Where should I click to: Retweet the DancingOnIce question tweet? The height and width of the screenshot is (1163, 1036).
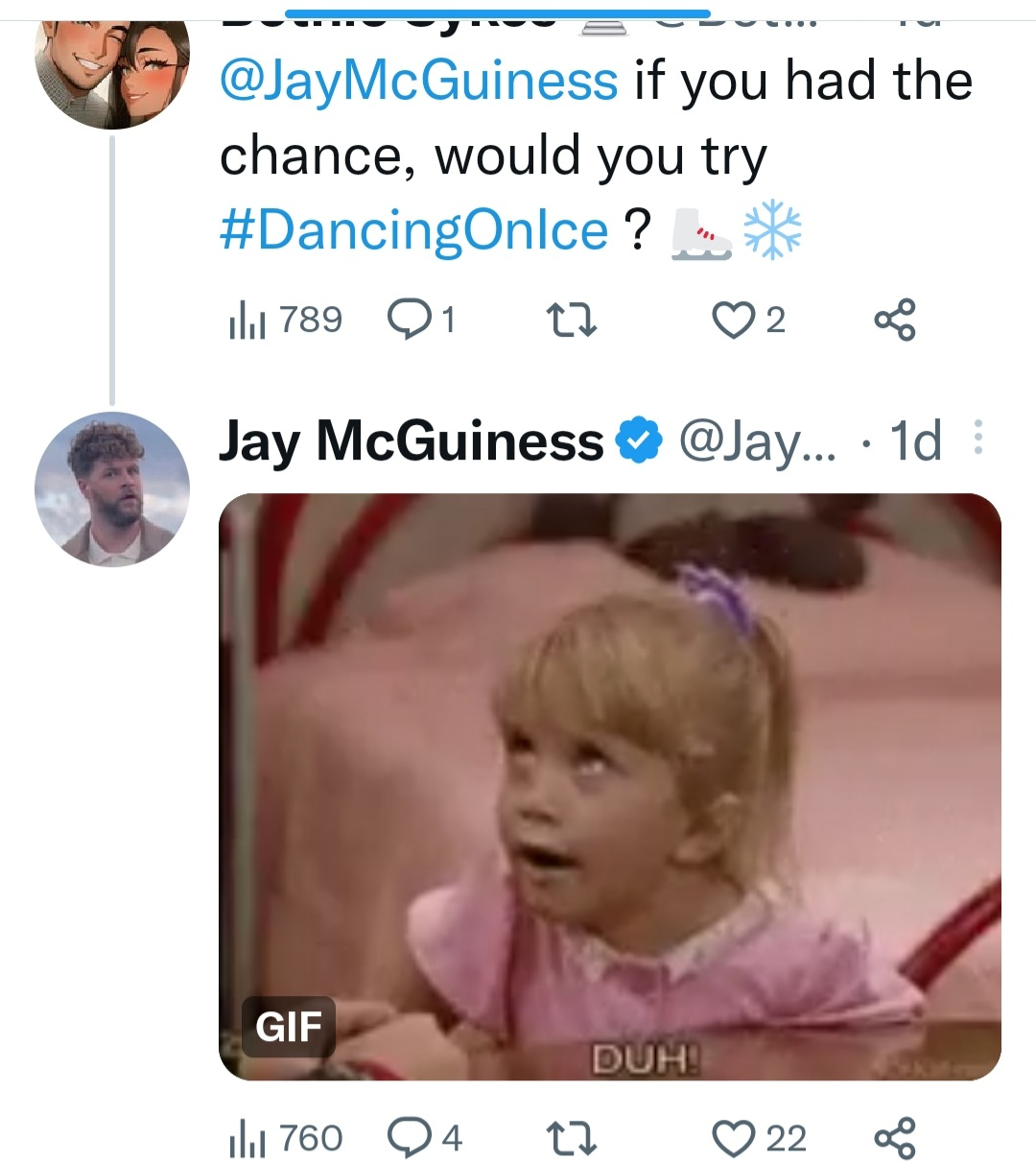(x=571, y=320)
